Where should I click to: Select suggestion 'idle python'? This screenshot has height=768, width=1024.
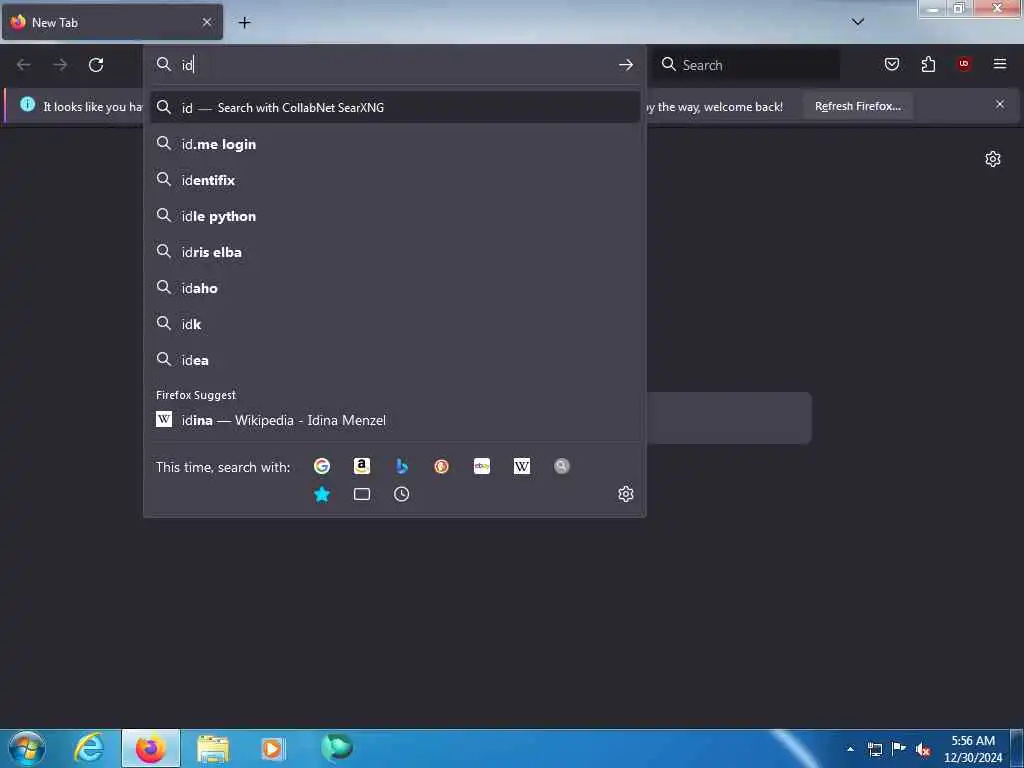[394, 216]
